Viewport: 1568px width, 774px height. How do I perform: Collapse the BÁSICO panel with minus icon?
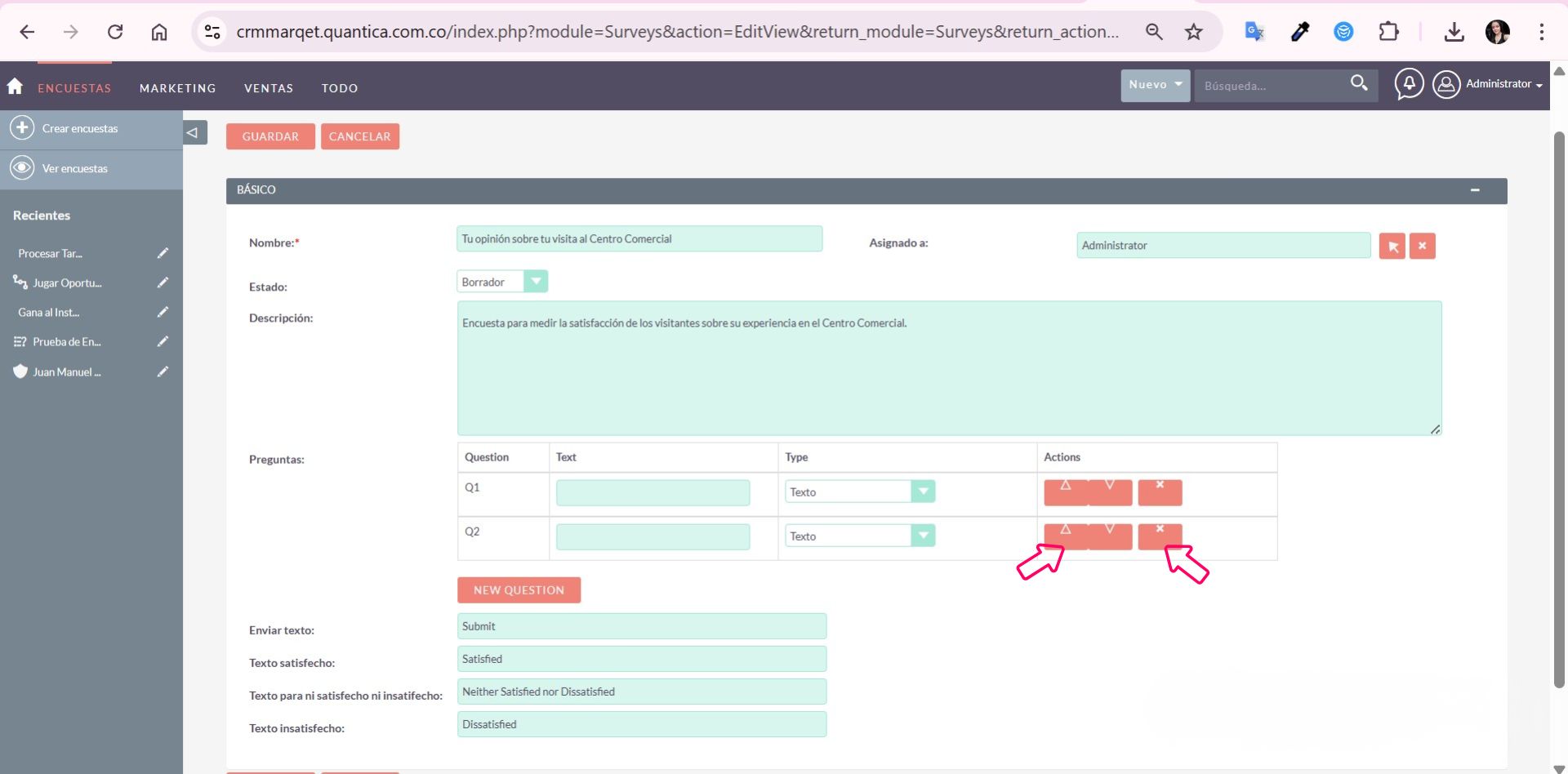[x=1475, y=190]
